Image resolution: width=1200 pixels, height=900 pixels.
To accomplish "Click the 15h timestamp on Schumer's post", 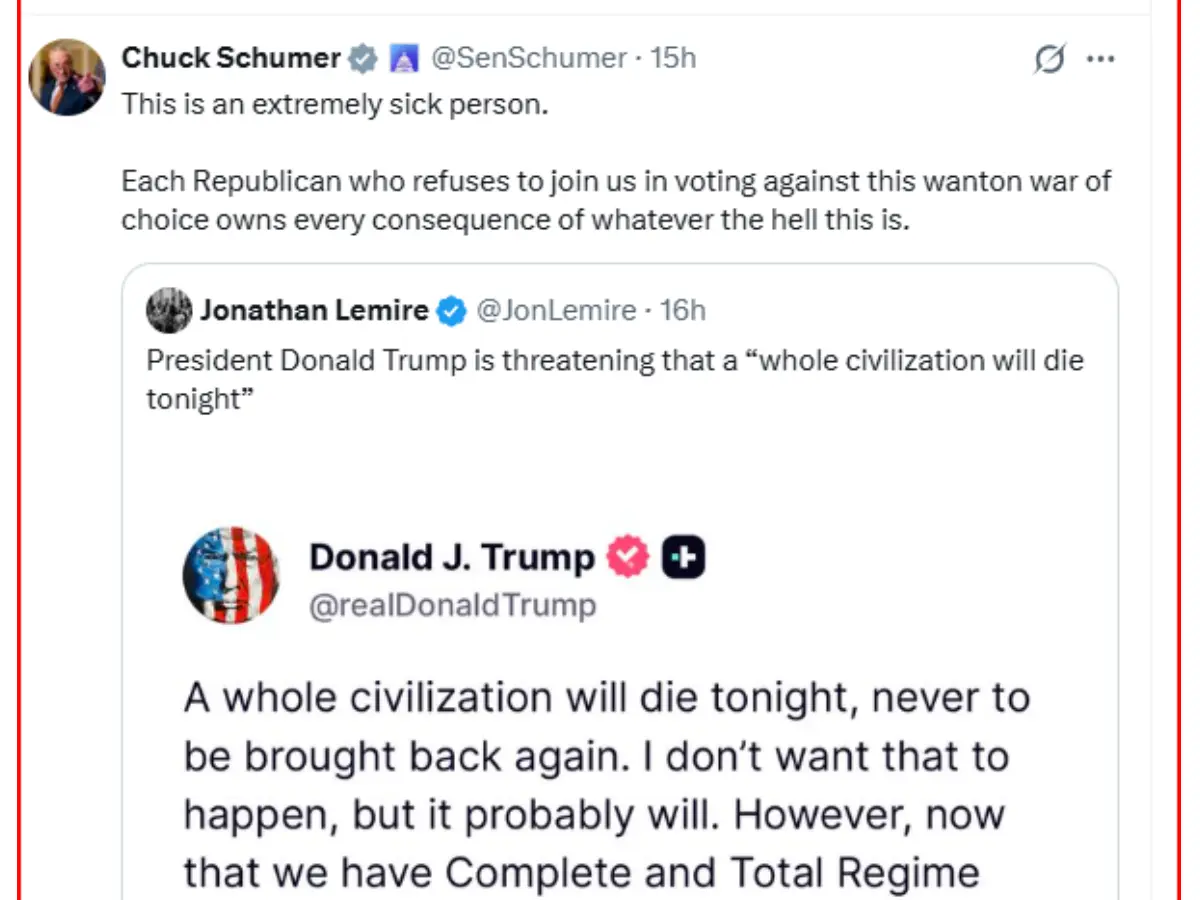I will [x=673, y=58].
